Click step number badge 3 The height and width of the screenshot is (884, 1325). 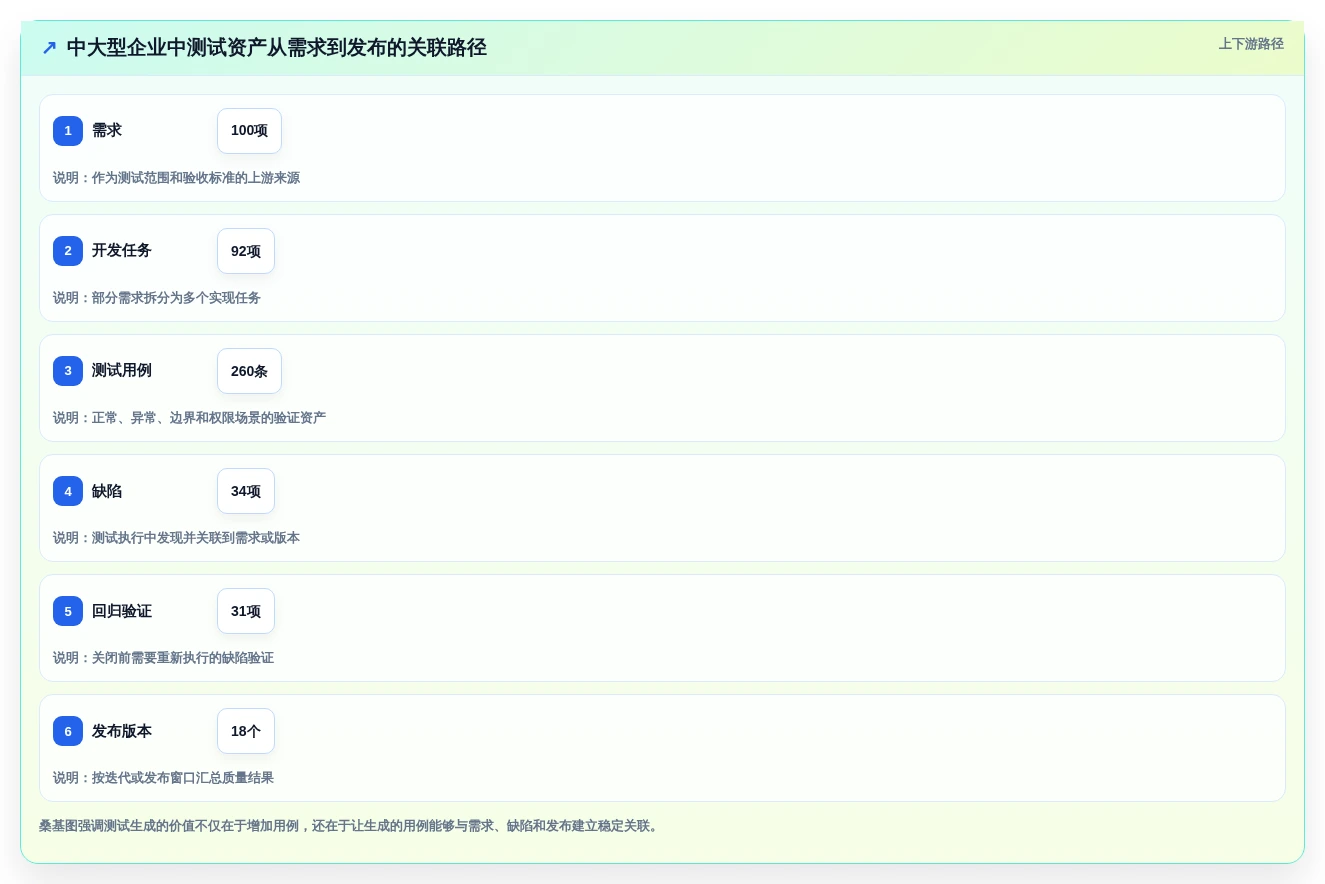[x=68, y=371]
